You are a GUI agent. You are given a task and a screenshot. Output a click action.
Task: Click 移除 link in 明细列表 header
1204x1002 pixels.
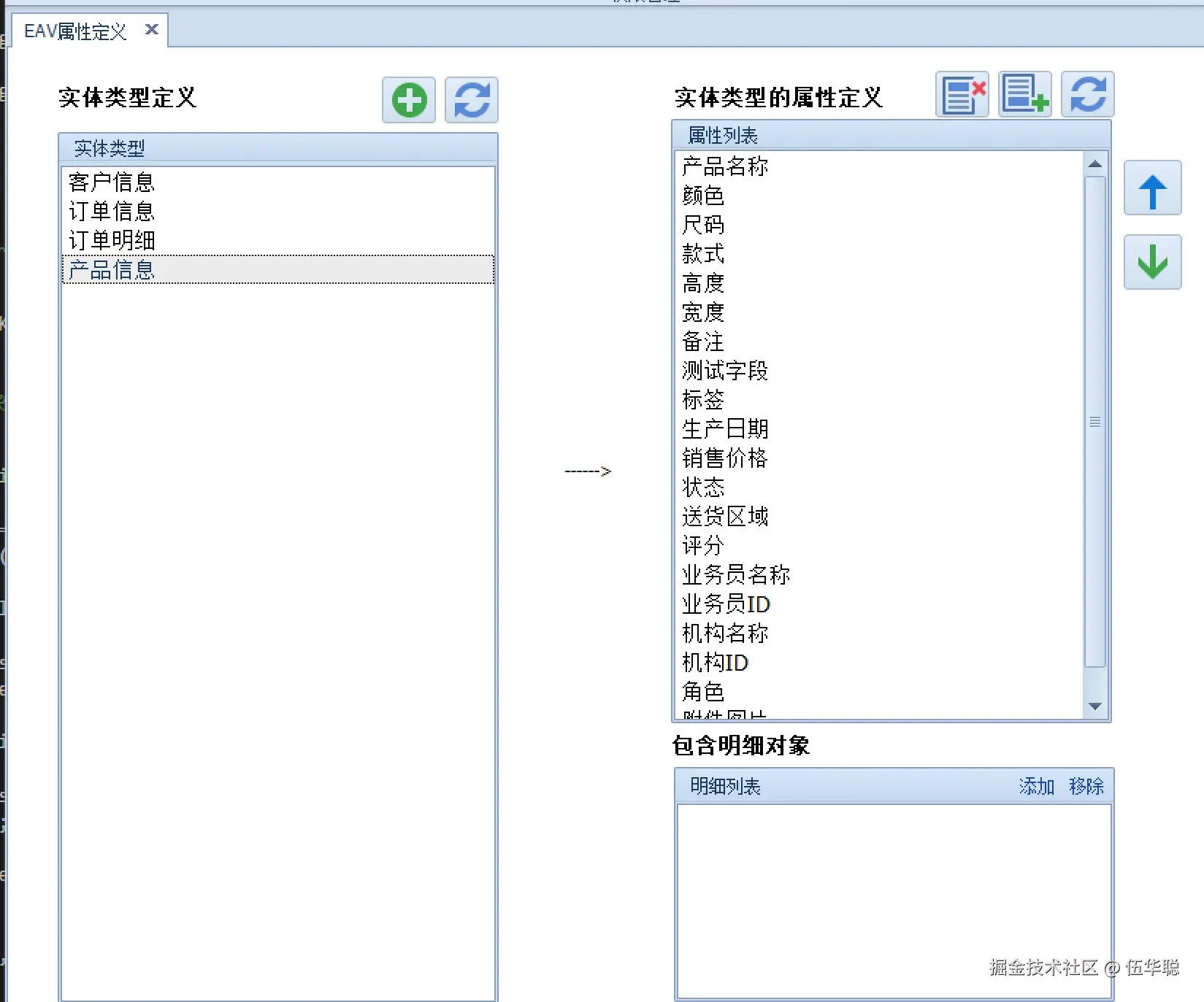pyautogui.click(x=1086, y=786)
